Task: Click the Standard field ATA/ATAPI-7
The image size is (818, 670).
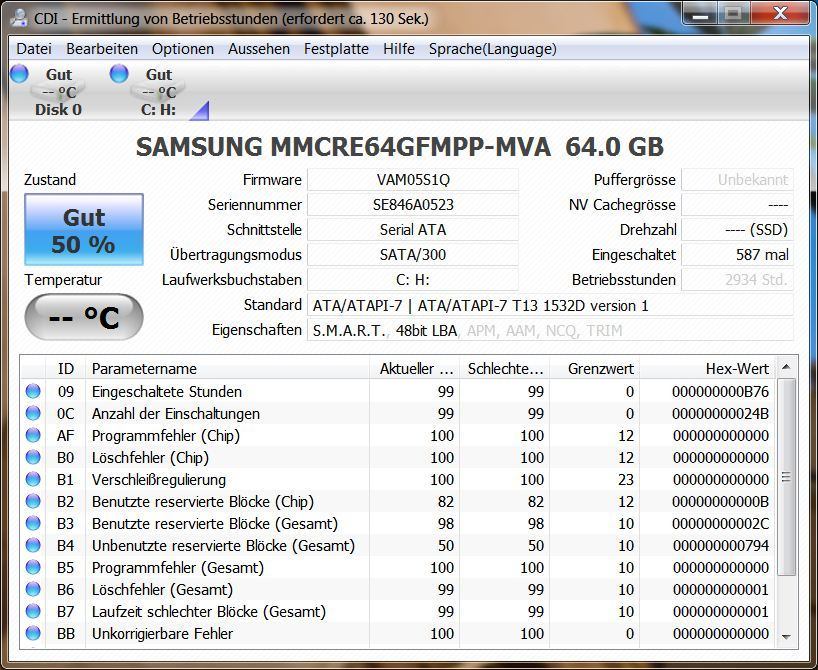Action: point(550,305)
